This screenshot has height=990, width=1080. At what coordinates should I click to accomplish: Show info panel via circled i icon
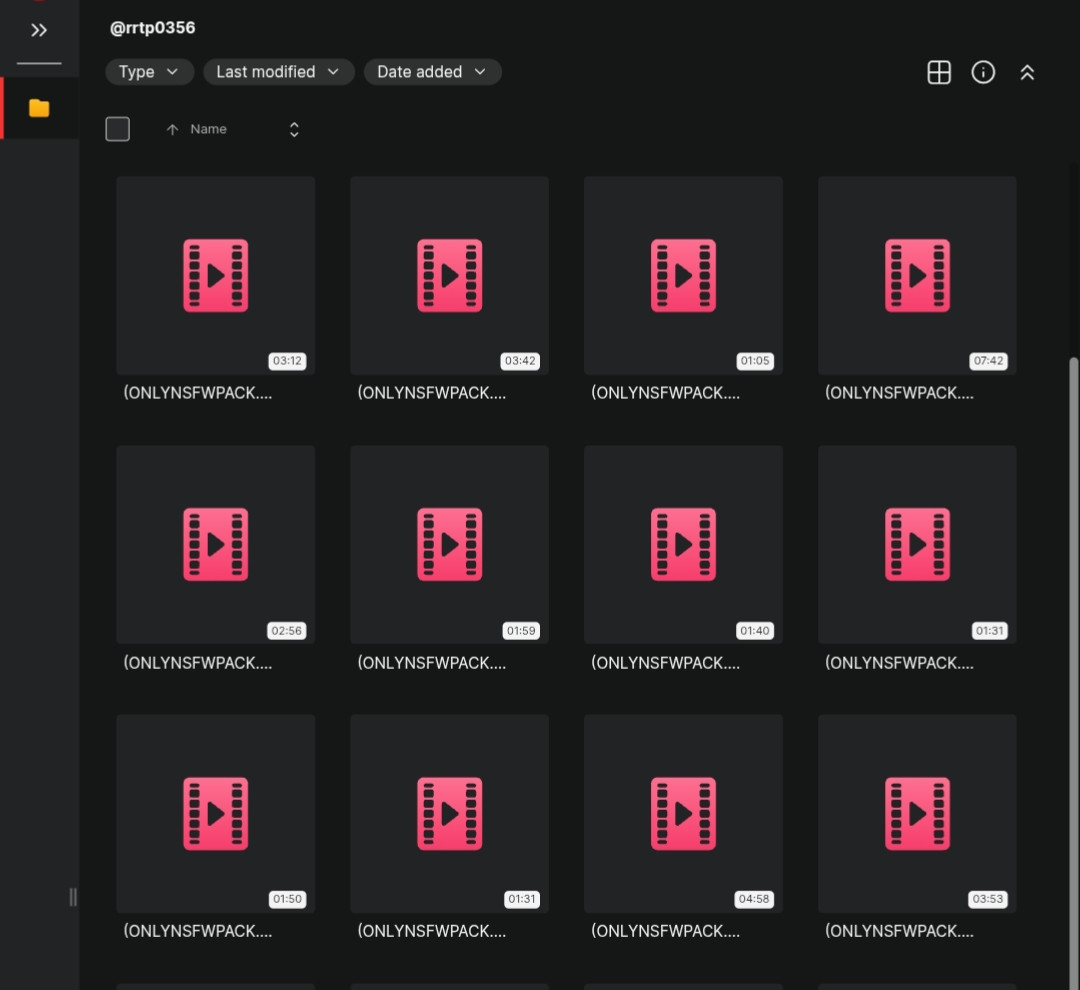983,72
